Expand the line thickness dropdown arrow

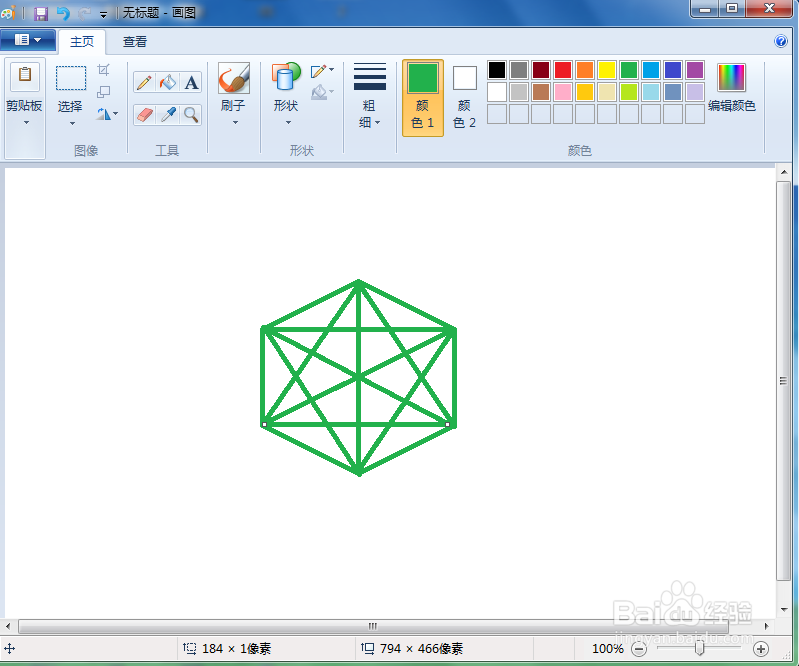377,122
